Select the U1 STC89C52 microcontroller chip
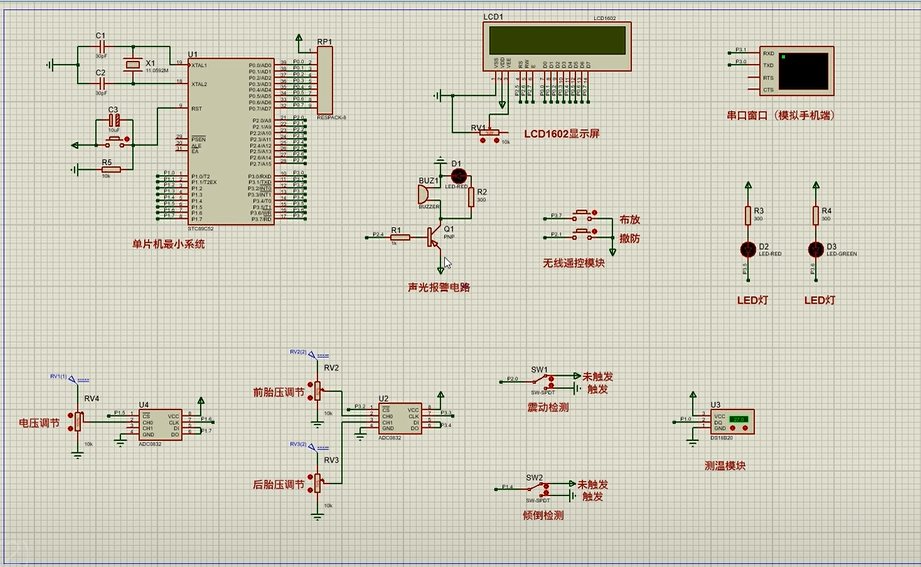921x567 pixels. (230, 140)
